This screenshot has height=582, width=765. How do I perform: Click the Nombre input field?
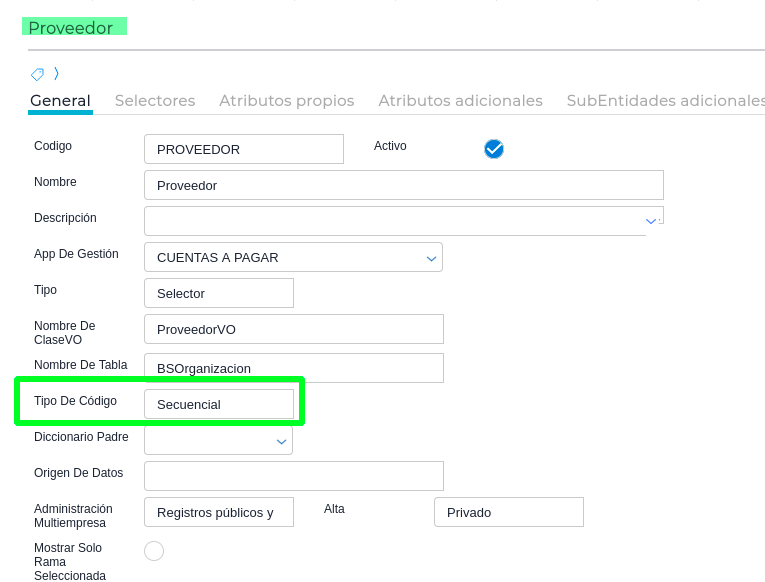click(x=404, y=185)
